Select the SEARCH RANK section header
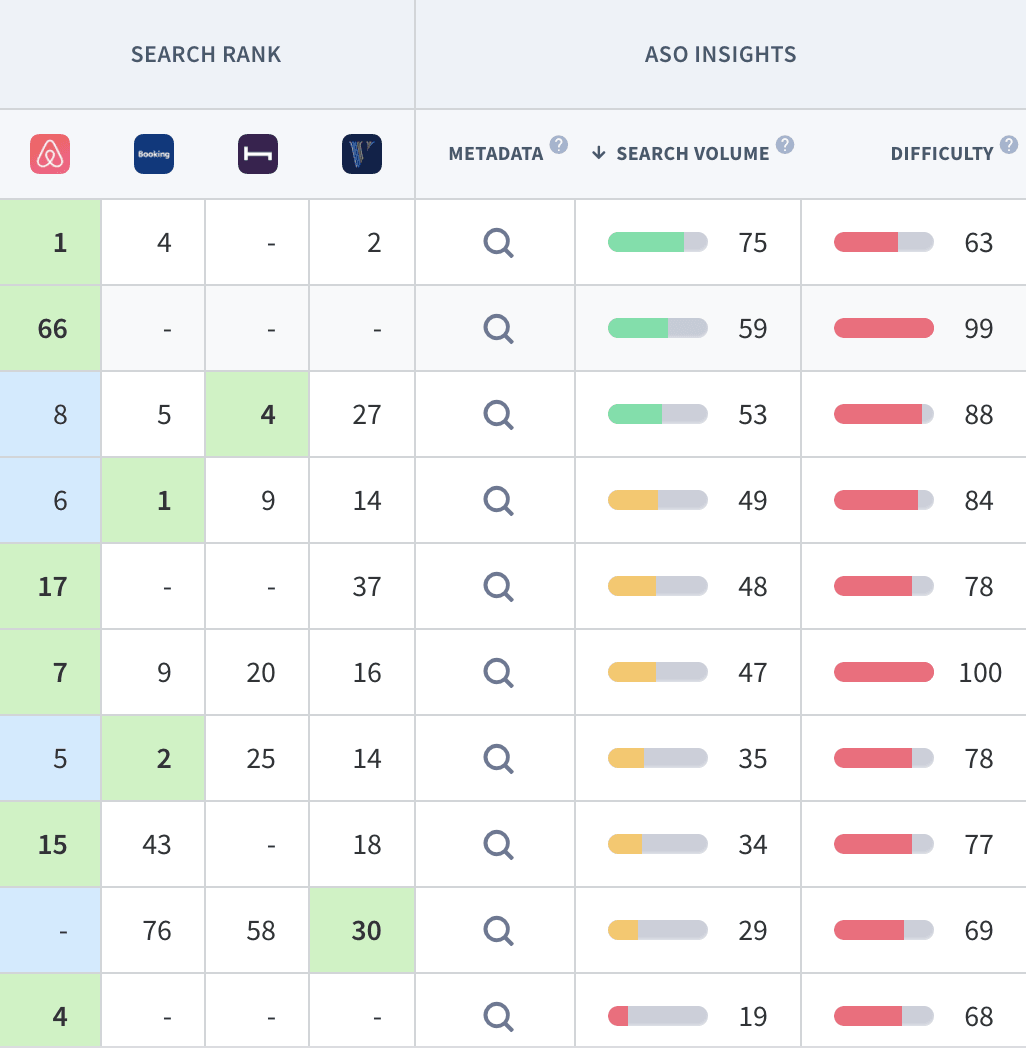 pos(205,54)
